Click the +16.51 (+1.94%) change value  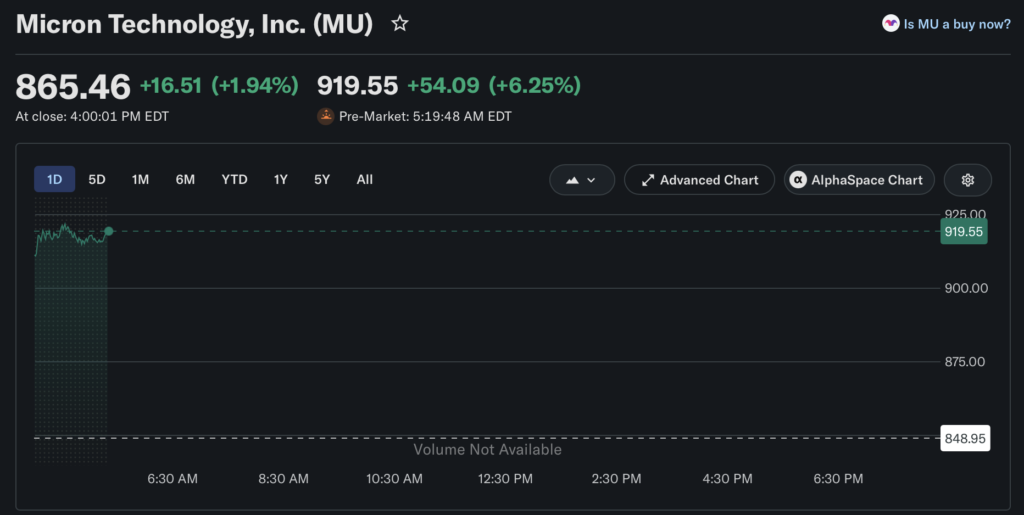(x=219, y=86)
